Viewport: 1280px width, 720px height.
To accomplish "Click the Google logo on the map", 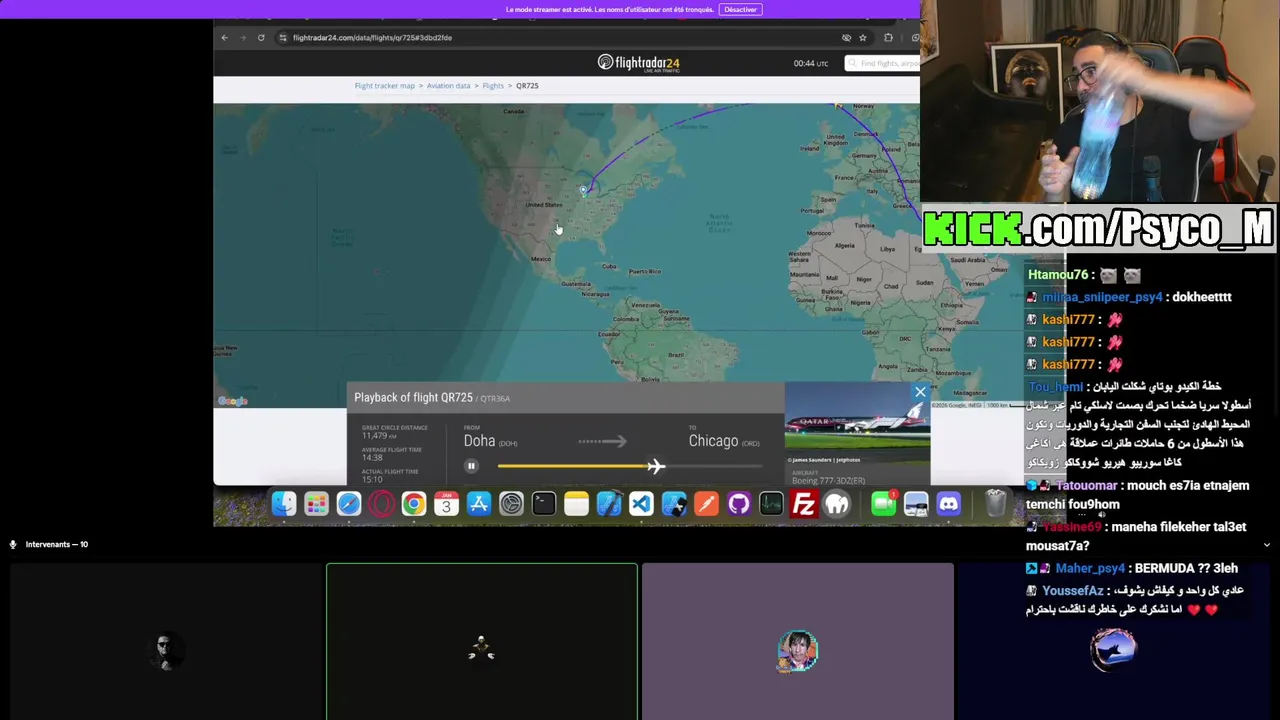I will 232,401.
